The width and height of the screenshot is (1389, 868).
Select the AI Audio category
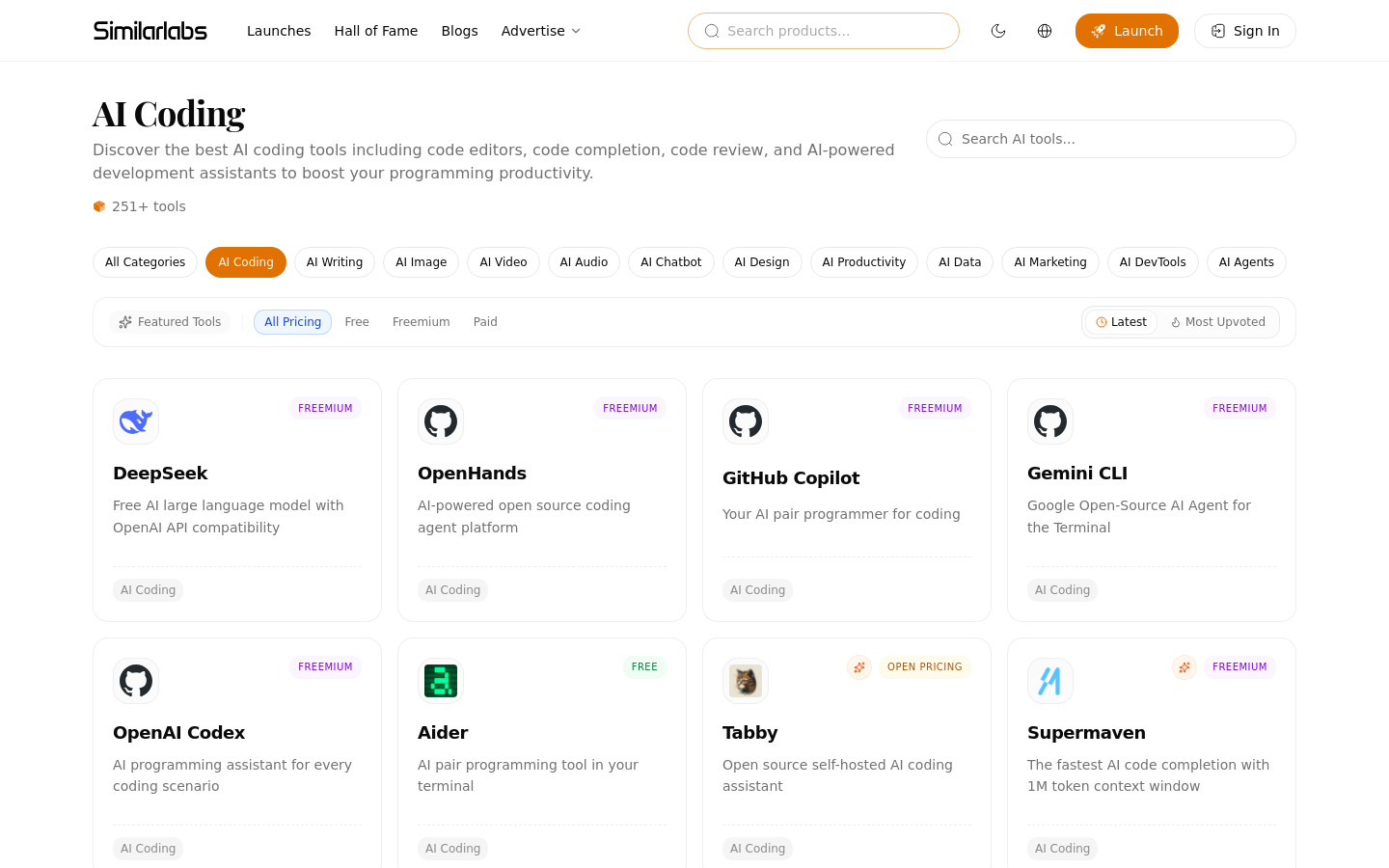[x=584, y=262]
